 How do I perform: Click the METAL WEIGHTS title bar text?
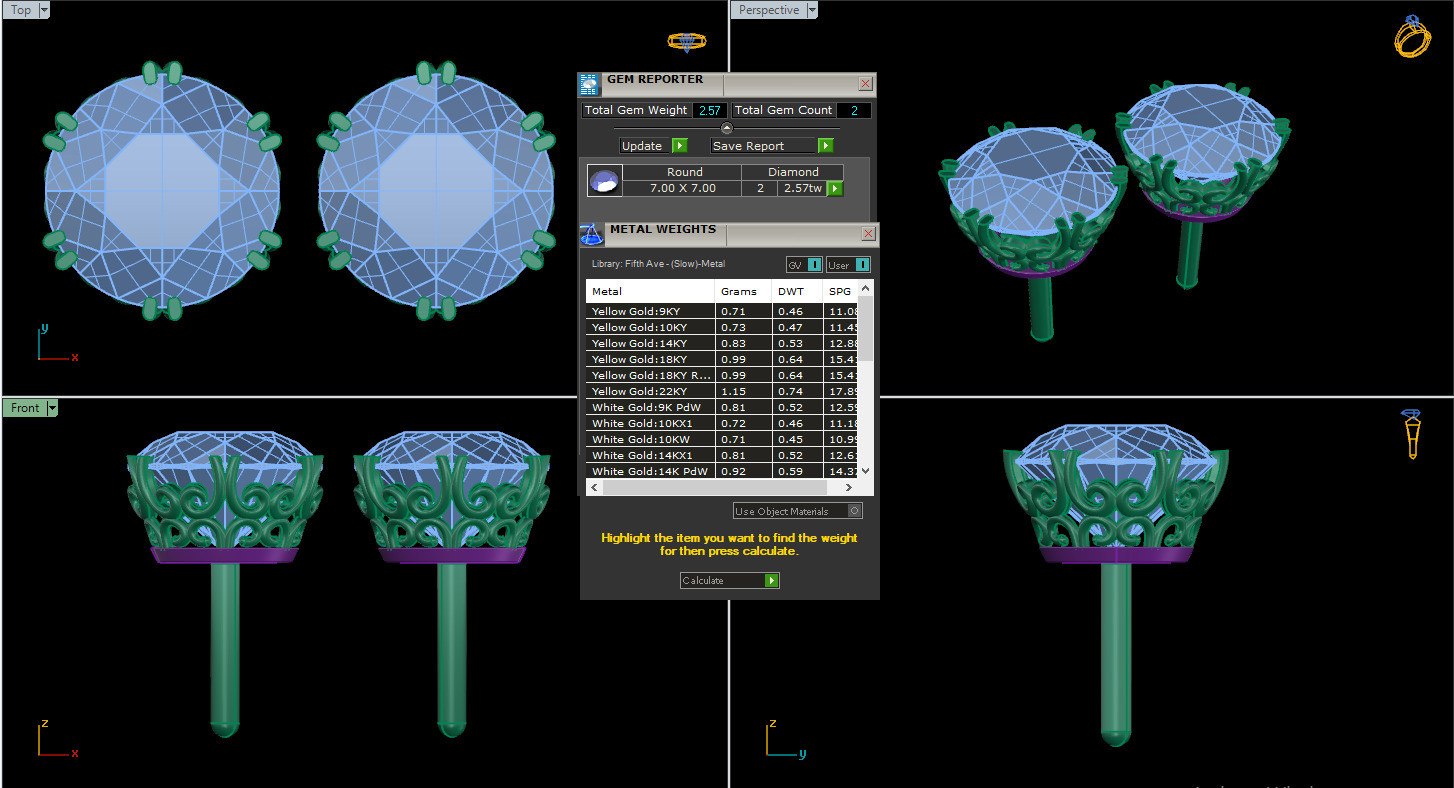[663, 229]
